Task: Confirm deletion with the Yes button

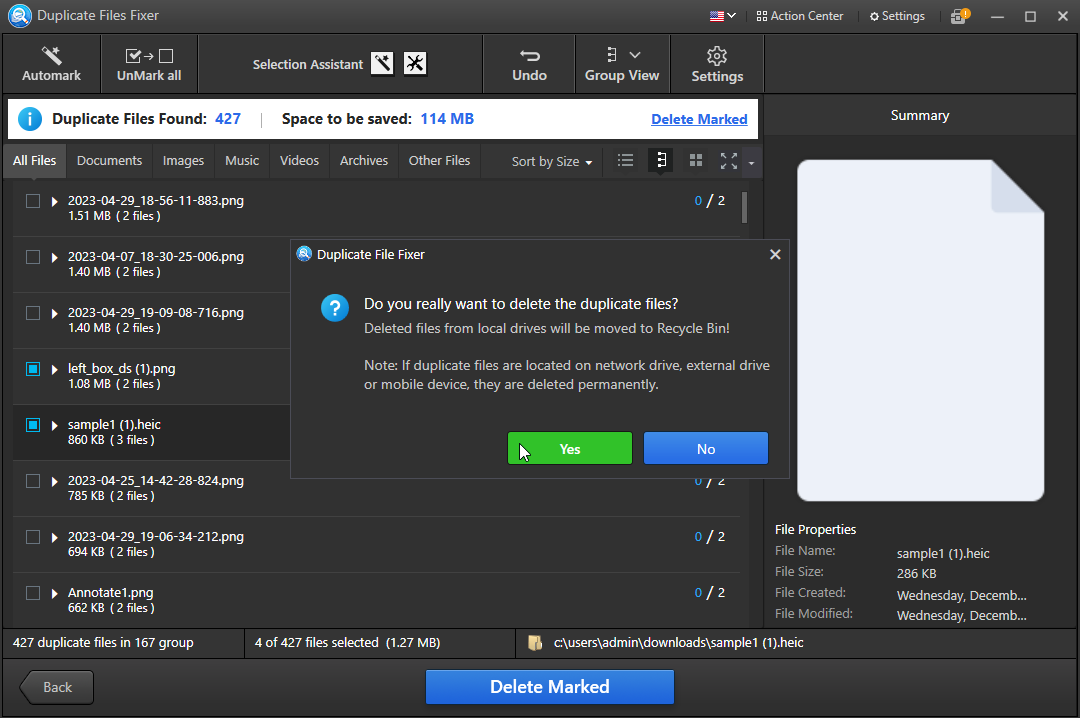Action: pos(569,448)
